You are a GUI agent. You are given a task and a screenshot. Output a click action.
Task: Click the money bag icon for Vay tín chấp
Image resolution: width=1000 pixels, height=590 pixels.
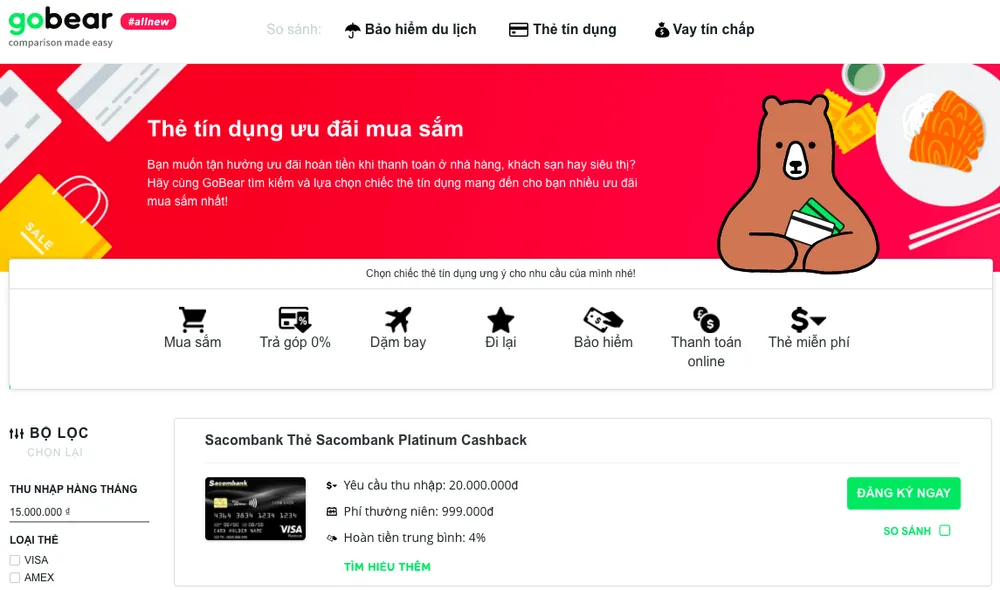(x=661, y=29)
